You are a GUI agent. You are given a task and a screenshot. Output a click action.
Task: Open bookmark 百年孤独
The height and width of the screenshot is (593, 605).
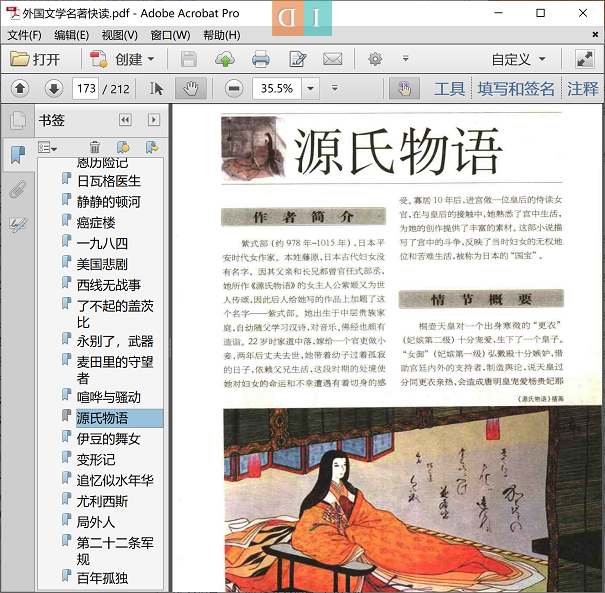(x=102, y=578)
